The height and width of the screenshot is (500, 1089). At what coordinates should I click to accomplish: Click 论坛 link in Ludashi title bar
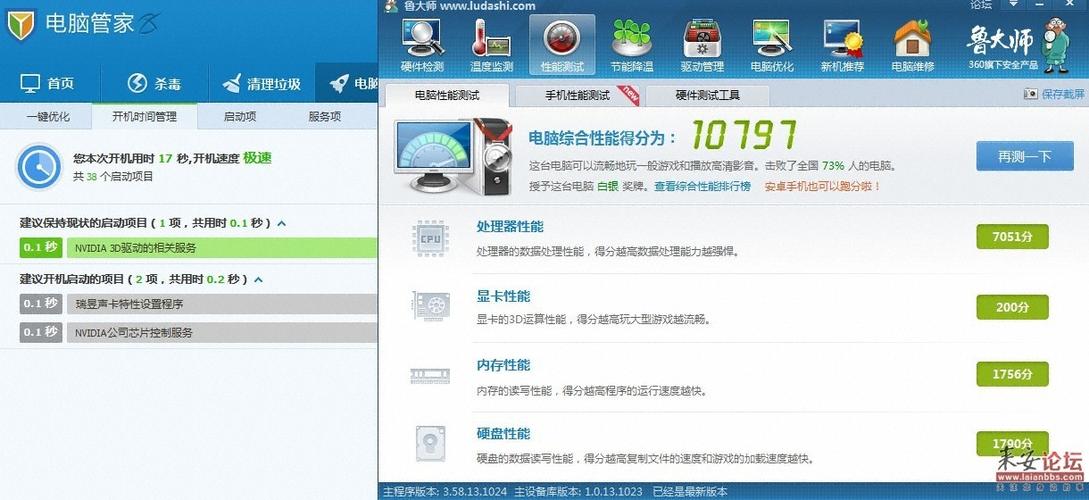coord(980,5)
